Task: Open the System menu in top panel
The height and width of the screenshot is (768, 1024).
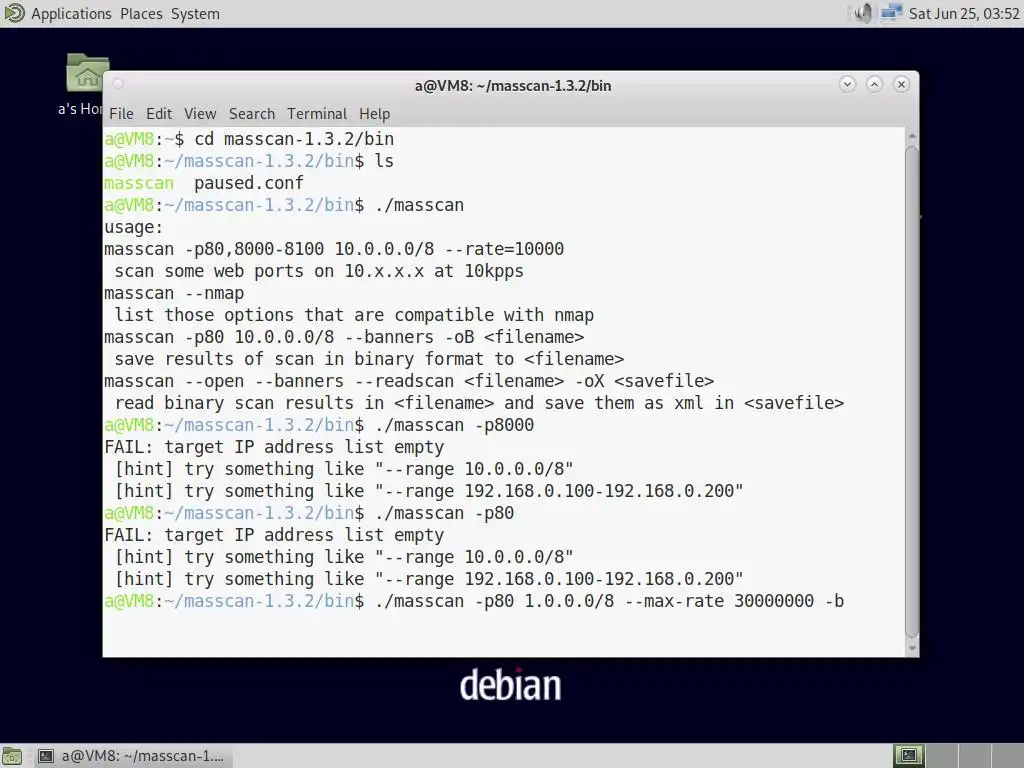Action: pyautogui.click(x=195, y=14)
